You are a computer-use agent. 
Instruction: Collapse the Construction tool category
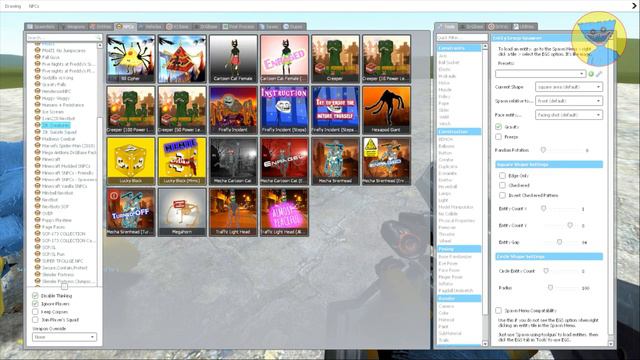[459, 132]
